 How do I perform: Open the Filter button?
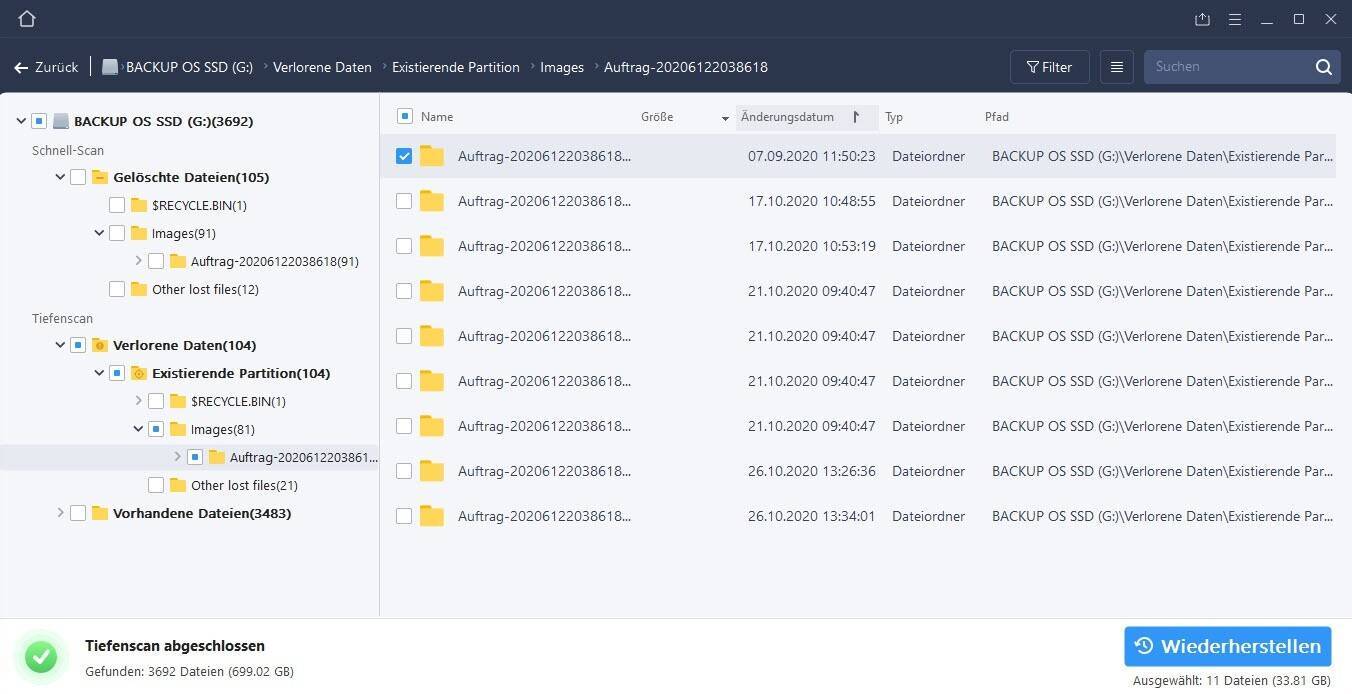pos(1049,67)
